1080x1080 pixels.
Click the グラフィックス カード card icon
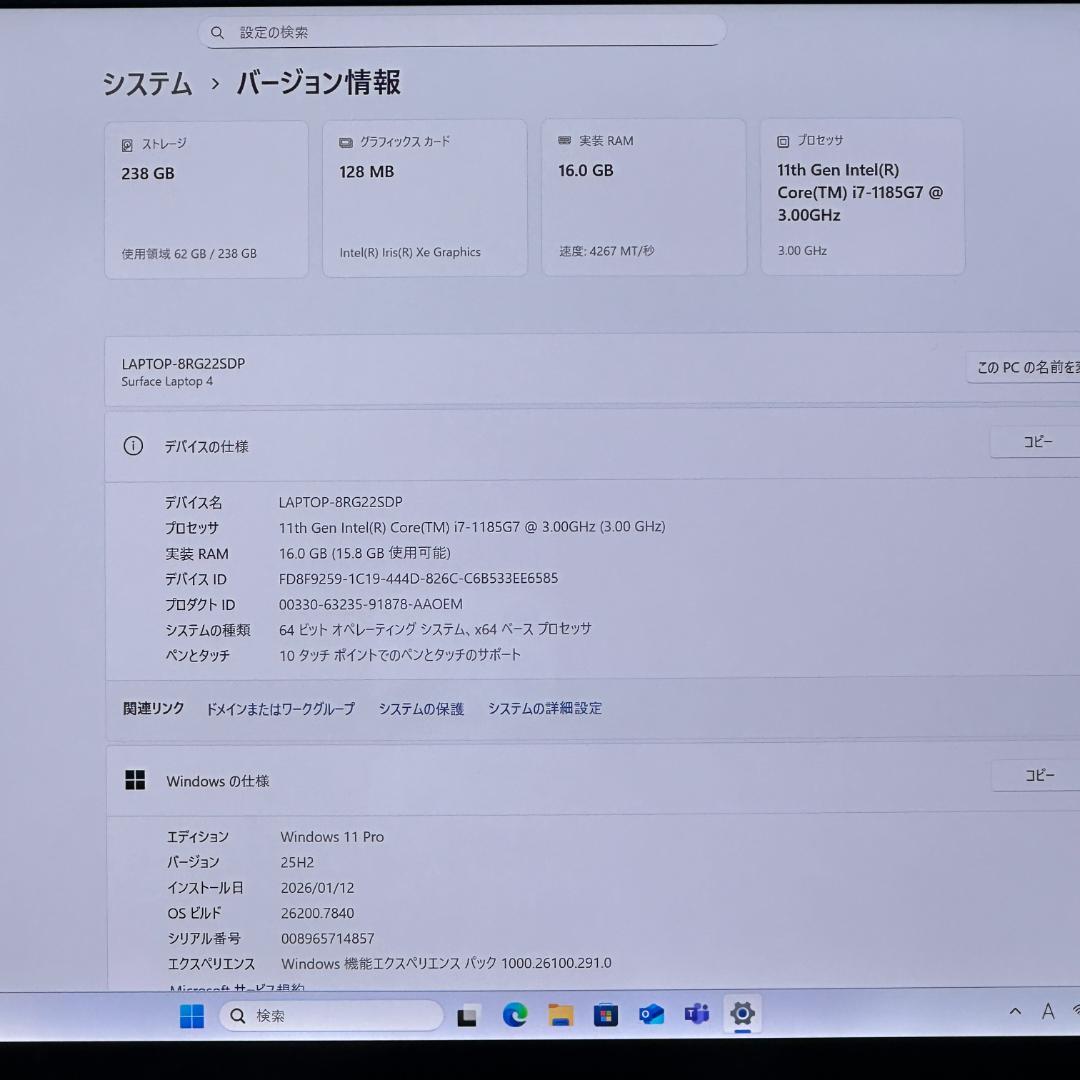[x=346, y=142]
